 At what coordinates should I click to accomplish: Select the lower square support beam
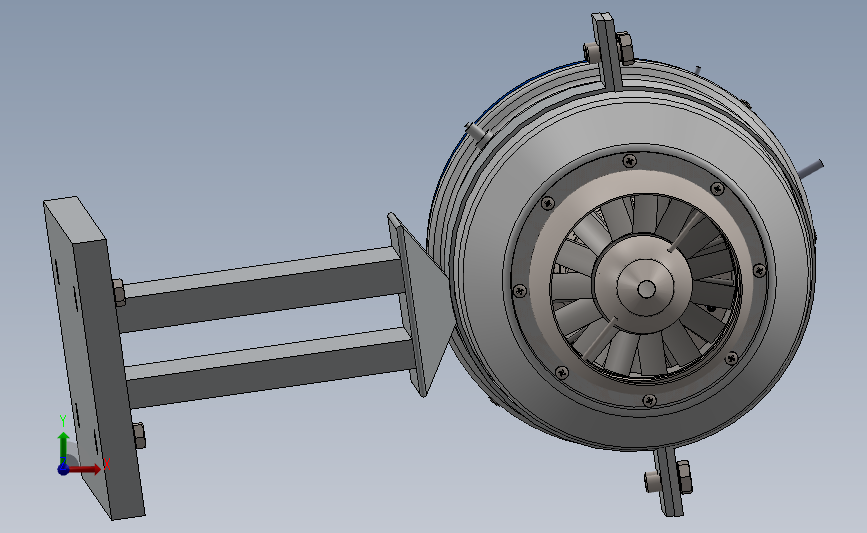point(271,368)
